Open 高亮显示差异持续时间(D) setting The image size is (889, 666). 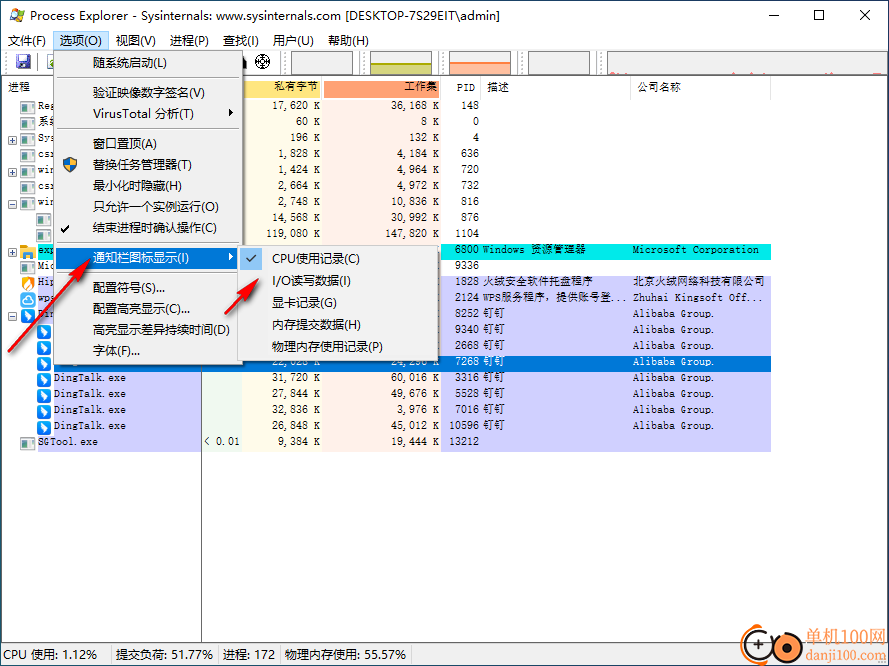tap(148, 330)
